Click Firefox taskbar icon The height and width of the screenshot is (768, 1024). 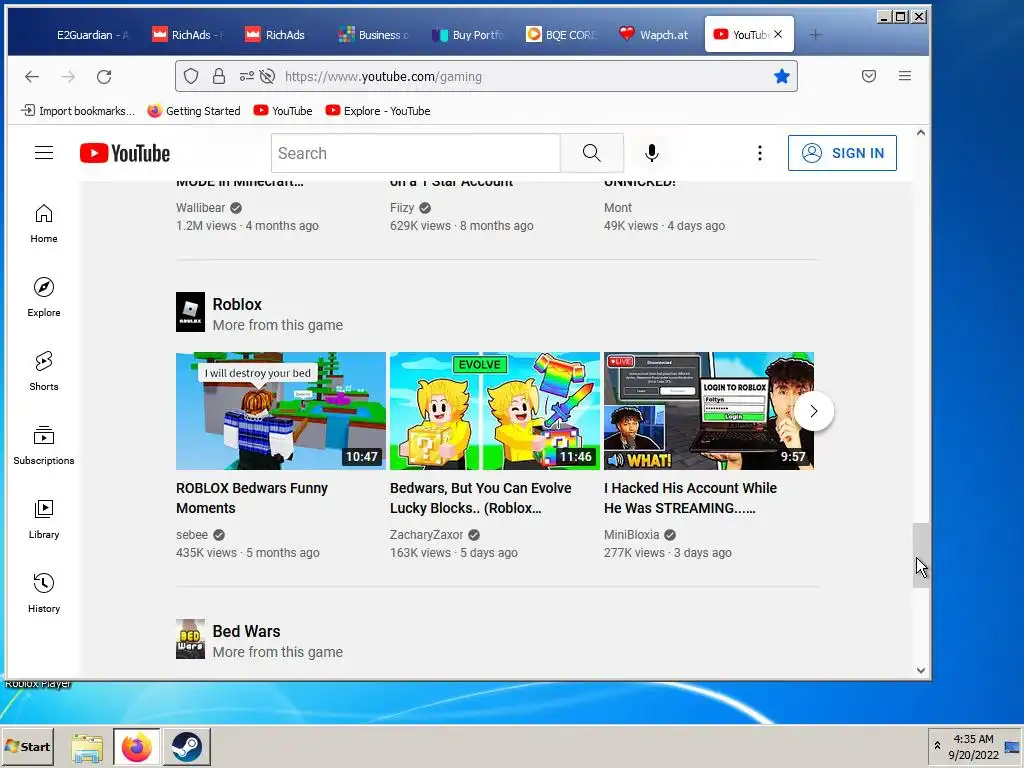coord(136,746)
